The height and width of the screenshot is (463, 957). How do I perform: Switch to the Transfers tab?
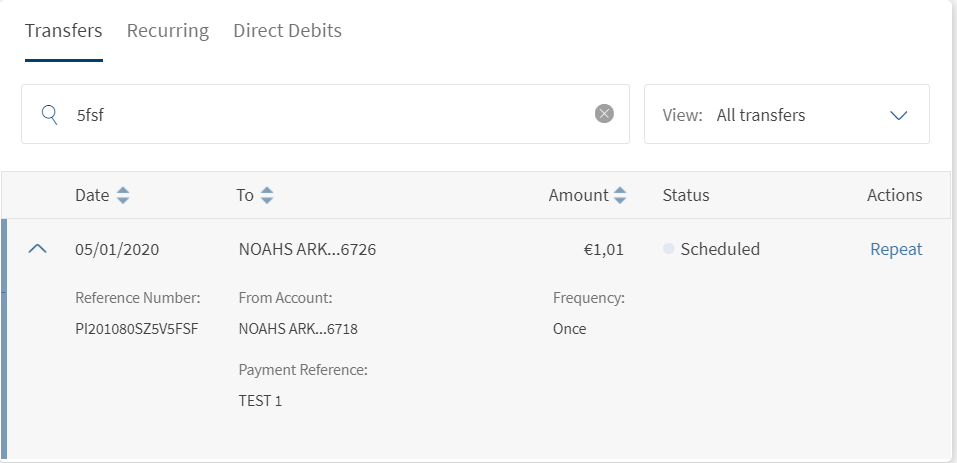point(64,31)
